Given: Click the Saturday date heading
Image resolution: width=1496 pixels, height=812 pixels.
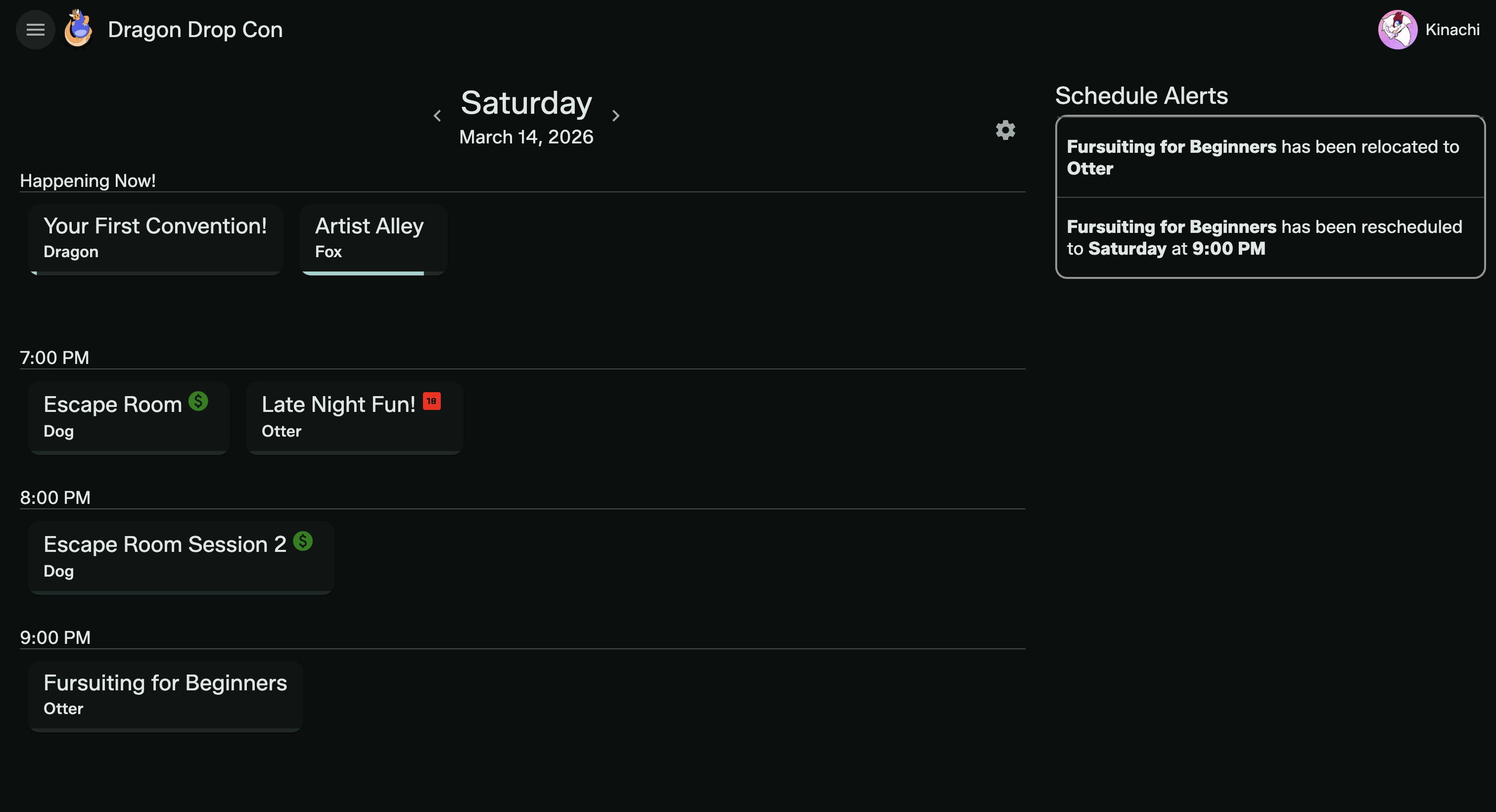Looking at the screenshot, I should coord(526,103).
